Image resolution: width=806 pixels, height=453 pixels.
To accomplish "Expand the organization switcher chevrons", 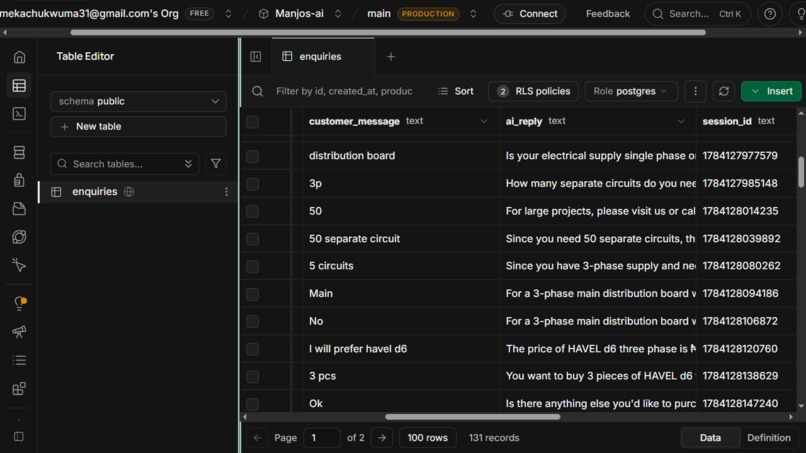I will coord(228,14).
